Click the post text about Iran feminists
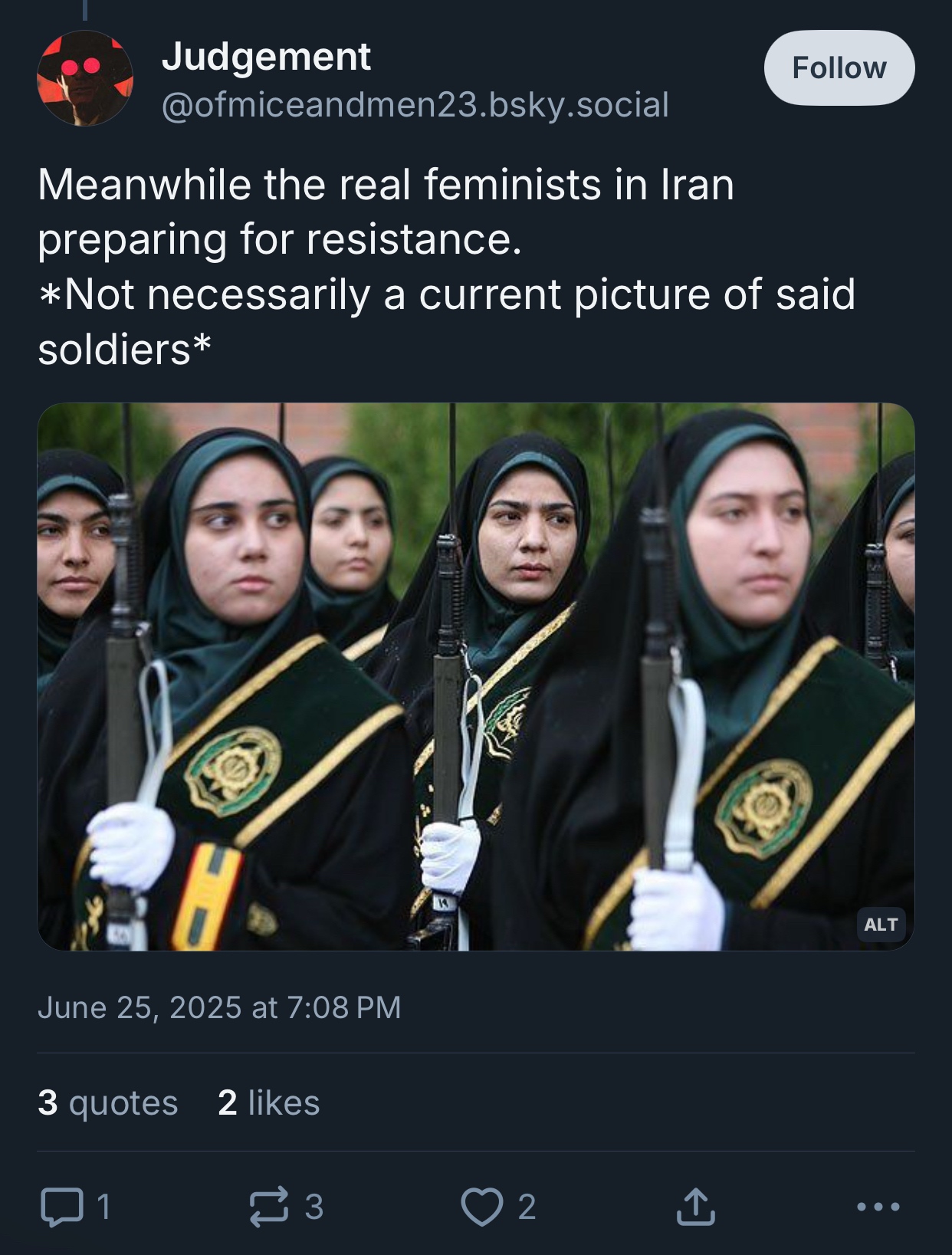The image size is (952, 1255). click(386, 212)
